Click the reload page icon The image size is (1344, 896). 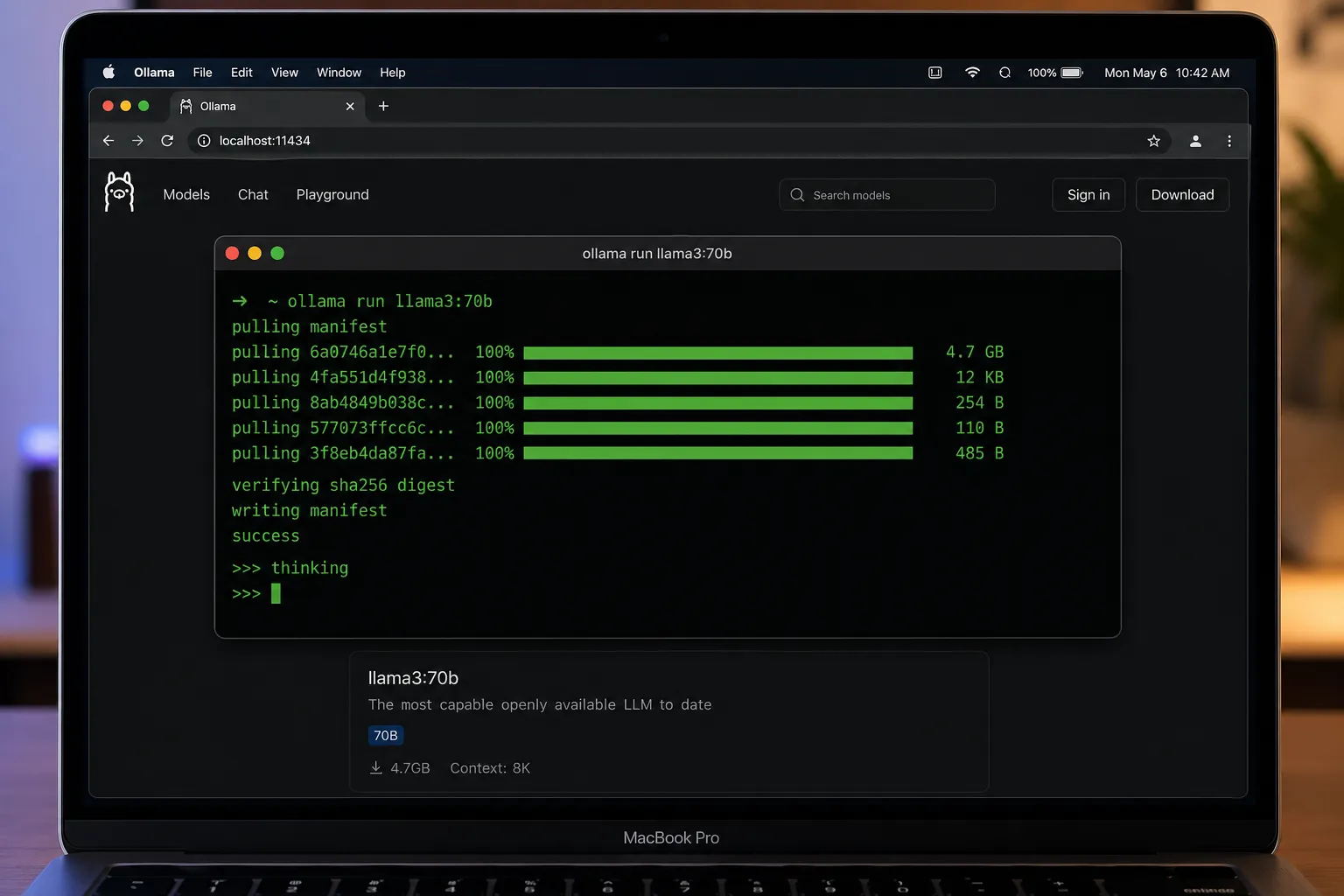[167, 140]
